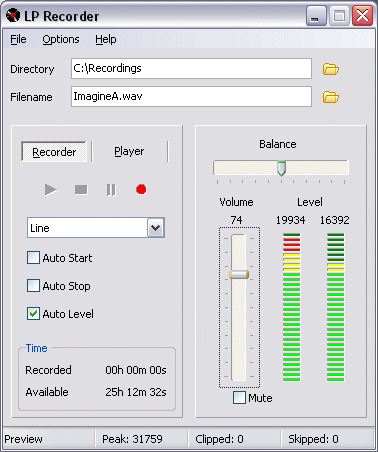Click the LP Recorder vinyl title icon
The width and height of the screenshot is (378, 452).
(13, 16)
